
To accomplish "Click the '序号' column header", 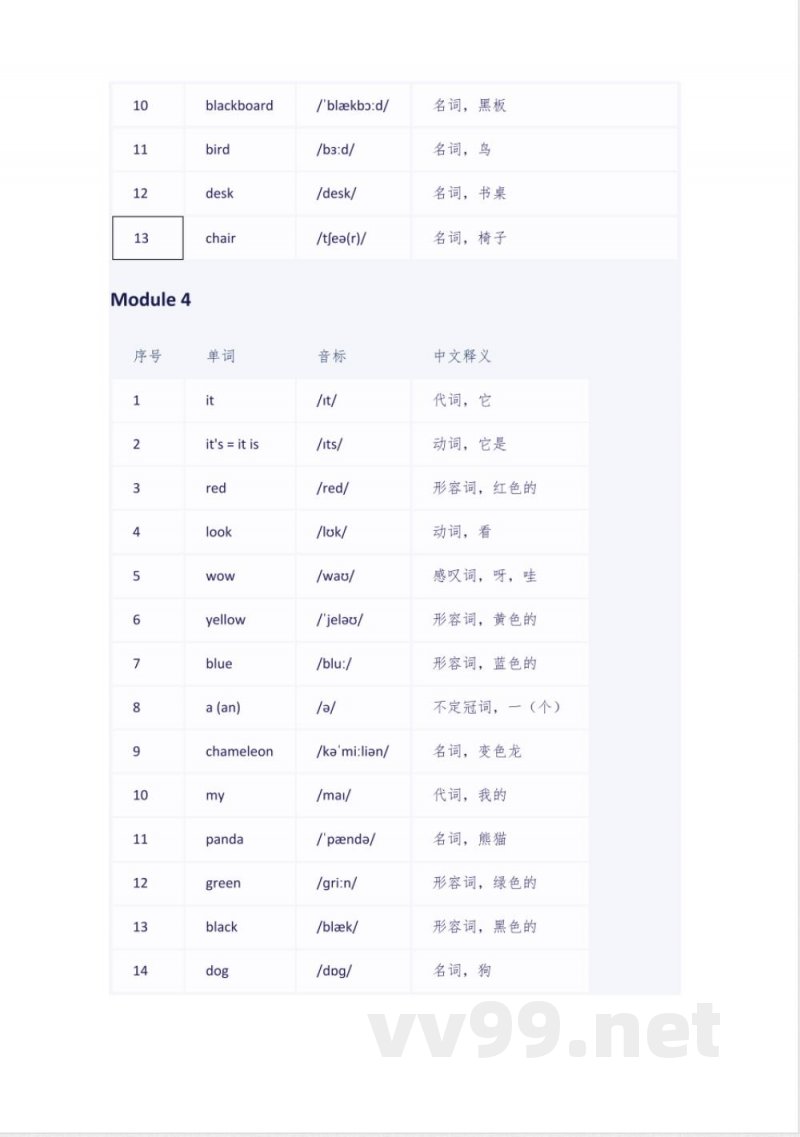I will coord(147,356).
